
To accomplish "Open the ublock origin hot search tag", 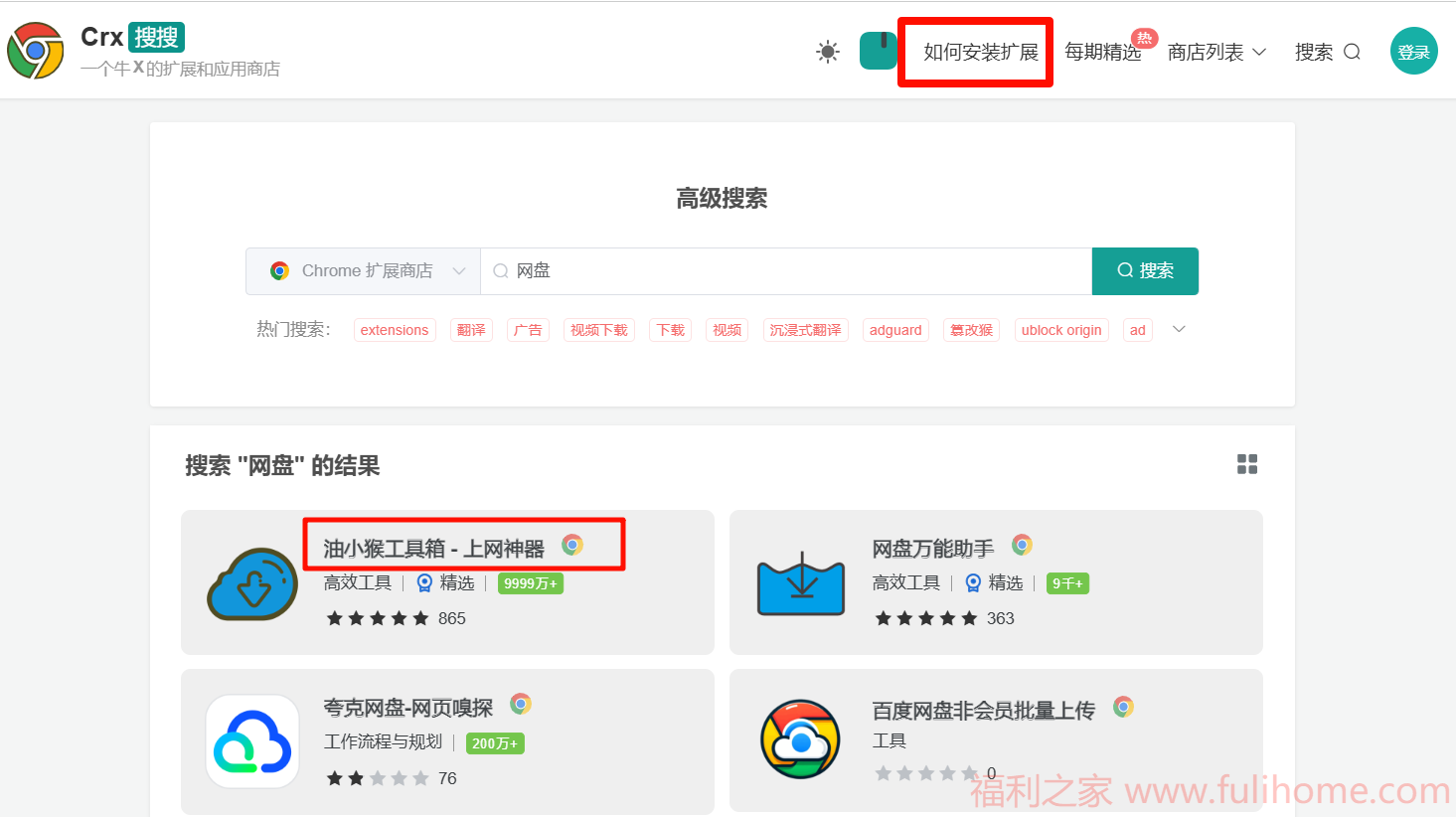I will coord(1061,329).
